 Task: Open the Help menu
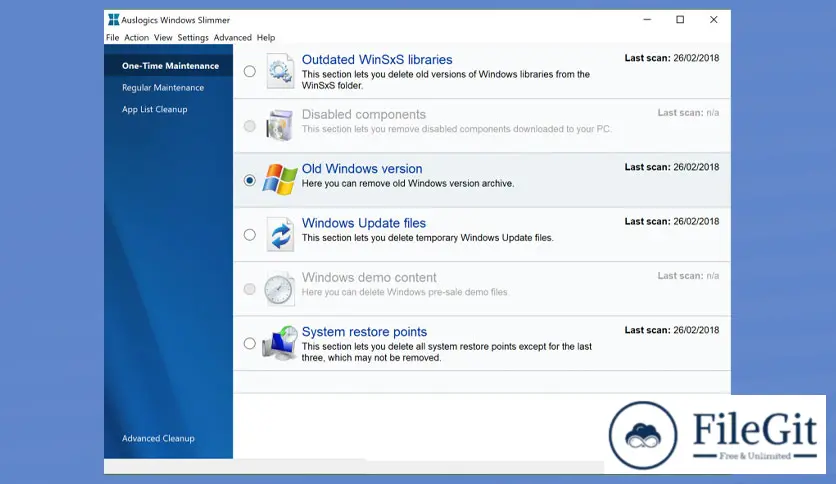(266, 37)
